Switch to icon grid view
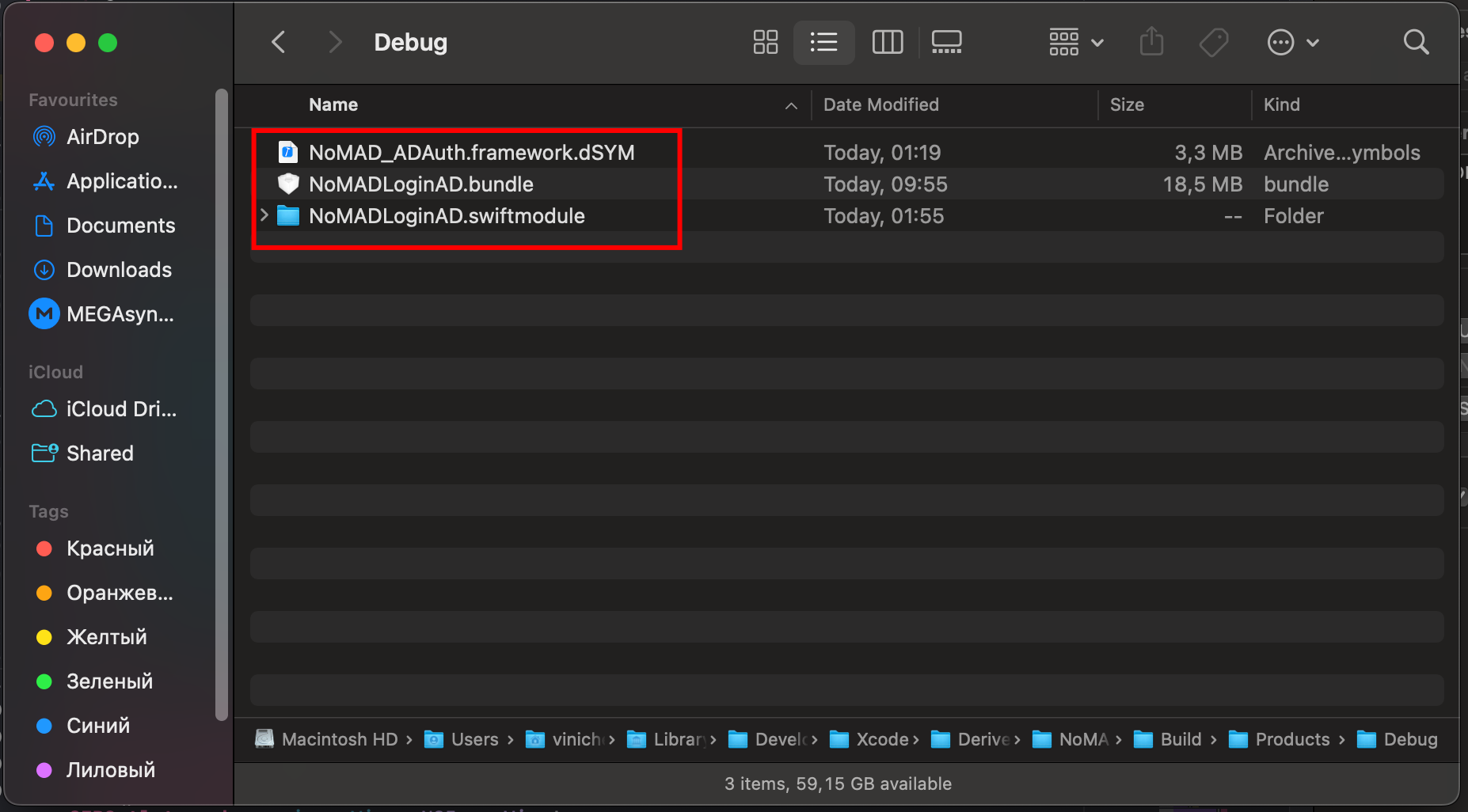1468x812 pixels. click(765, 42)
